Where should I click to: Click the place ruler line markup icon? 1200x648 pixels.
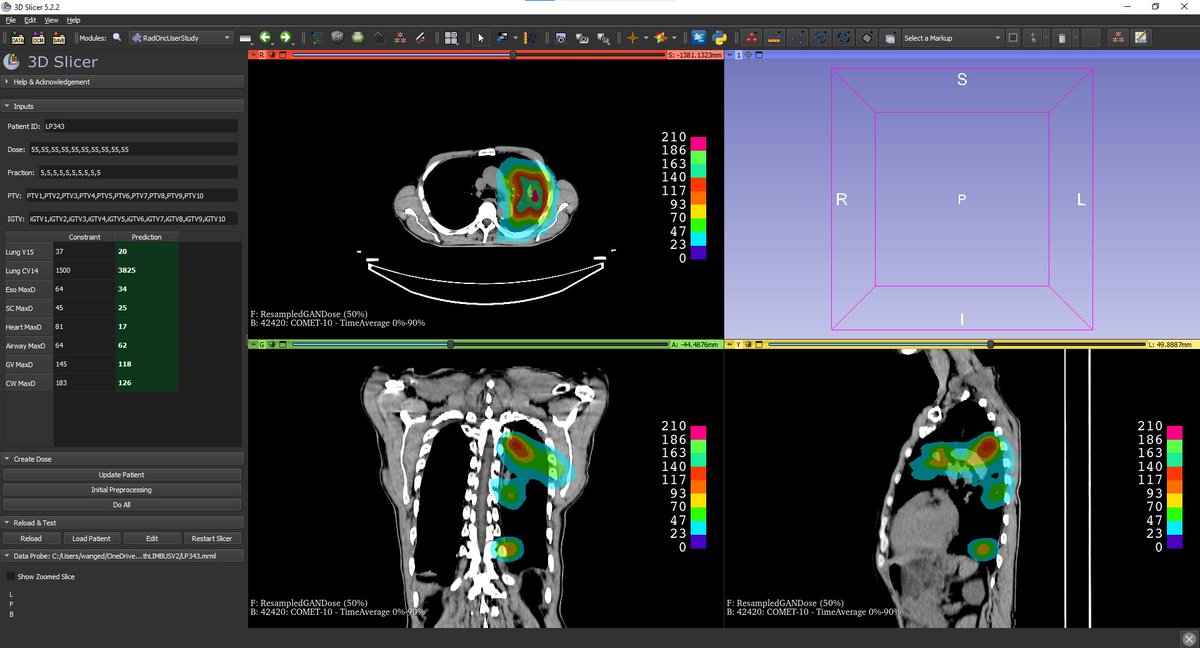pyautogui.click(x=774, y=37)
